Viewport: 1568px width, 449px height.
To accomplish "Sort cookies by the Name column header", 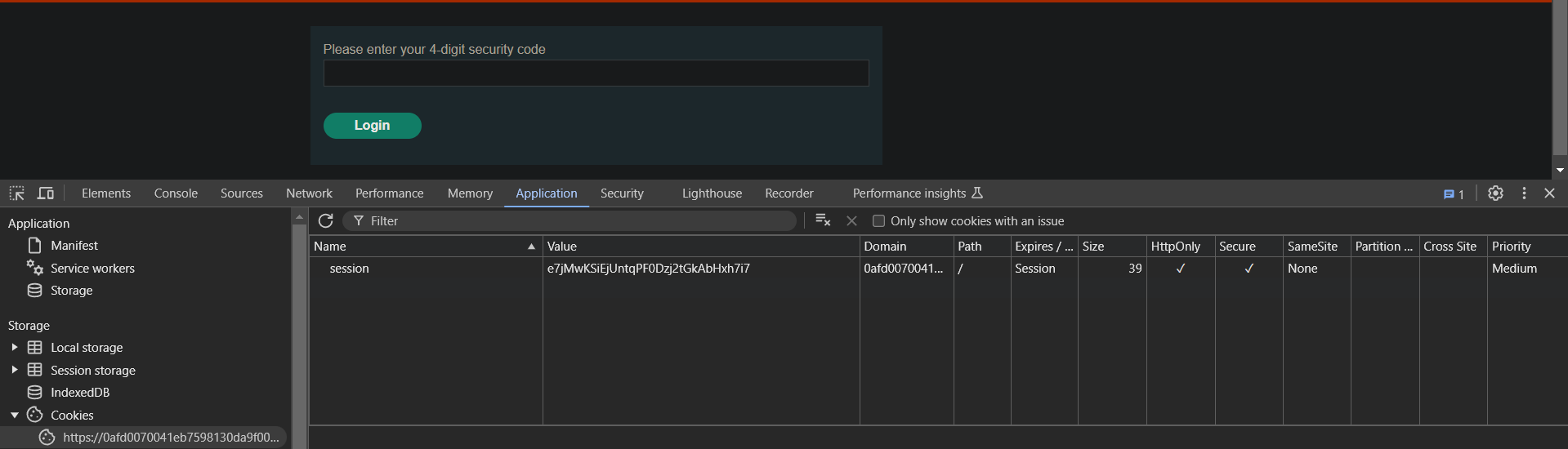I will [425, 247].
